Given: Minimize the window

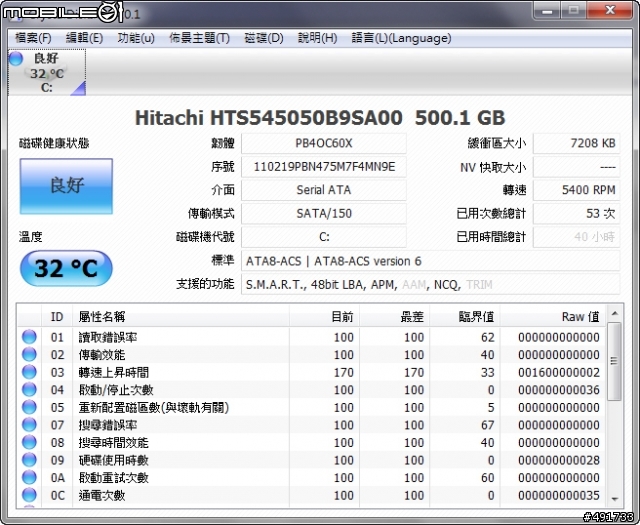Looking at the screenshot, I should (x=547, y=11).
